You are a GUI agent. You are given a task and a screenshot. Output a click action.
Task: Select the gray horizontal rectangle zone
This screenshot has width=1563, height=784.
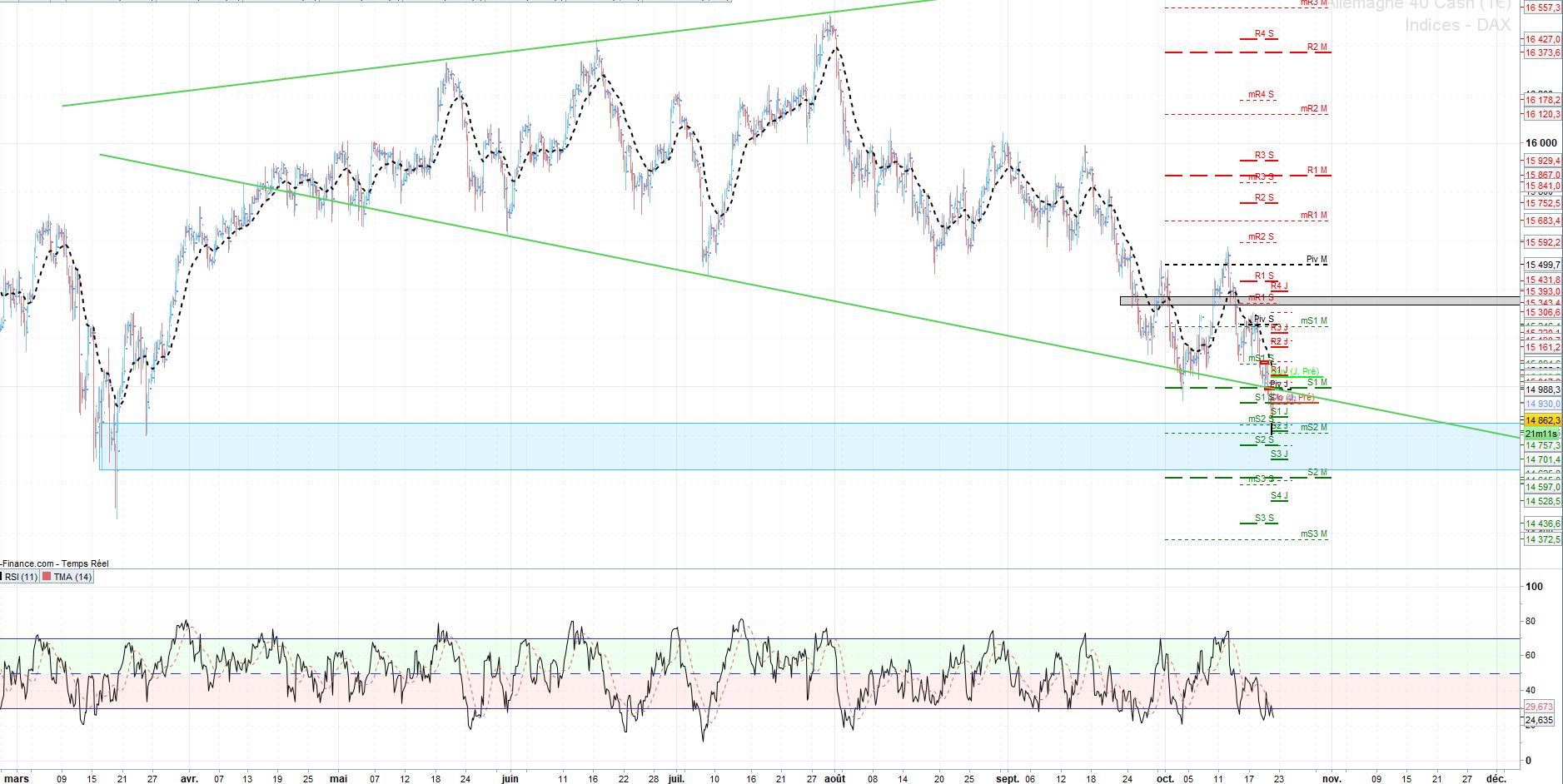[x=1319, y=300]
